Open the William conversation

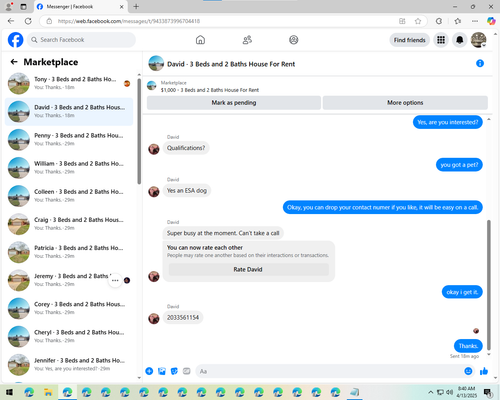click(69, 168)
